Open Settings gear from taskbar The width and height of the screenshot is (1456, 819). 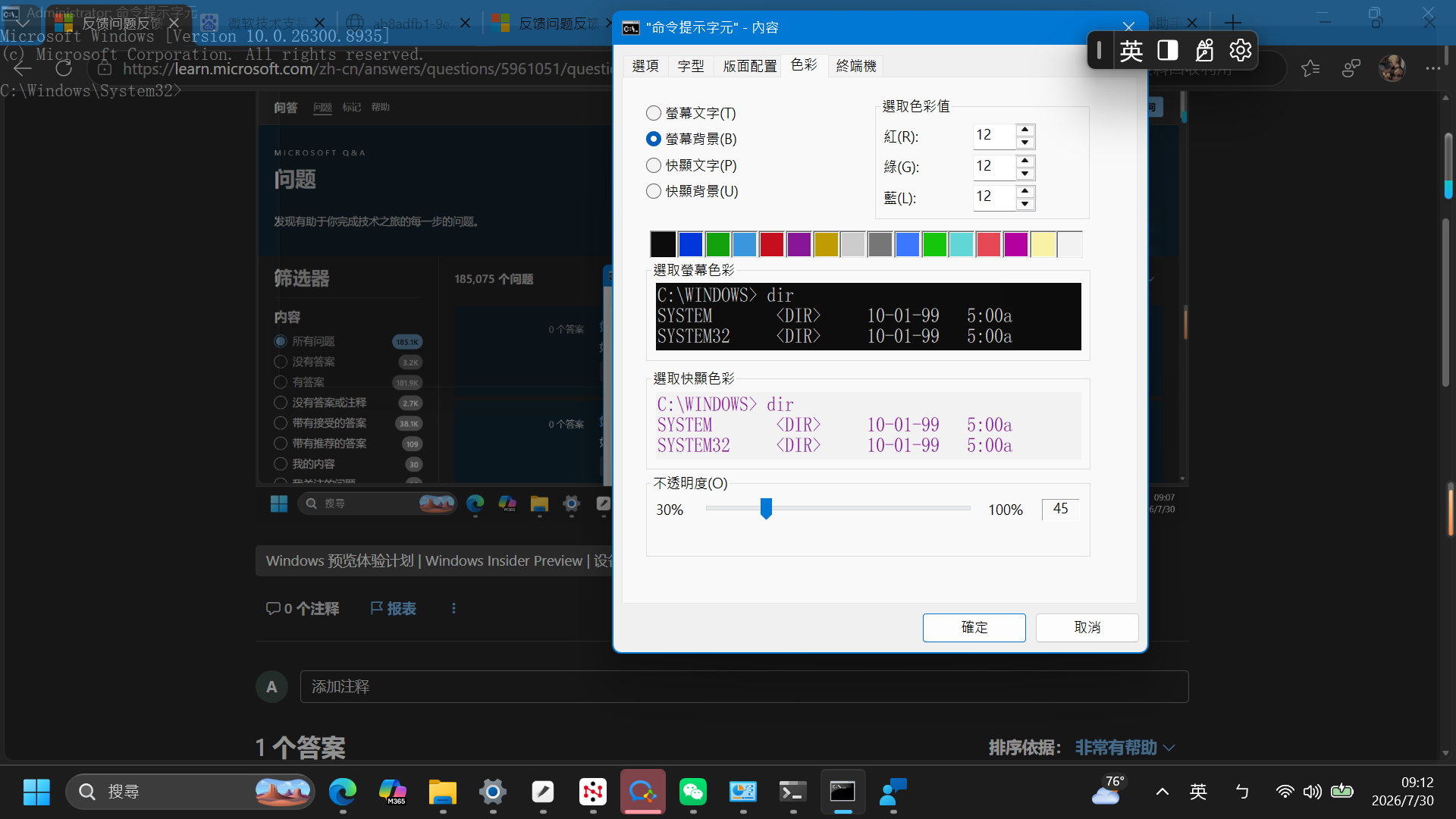coord(493,792)
